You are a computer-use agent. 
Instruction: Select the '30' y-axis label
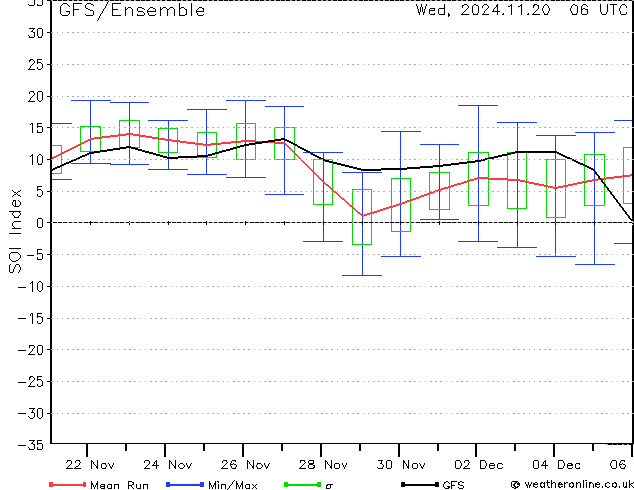[x=35, y=33]
